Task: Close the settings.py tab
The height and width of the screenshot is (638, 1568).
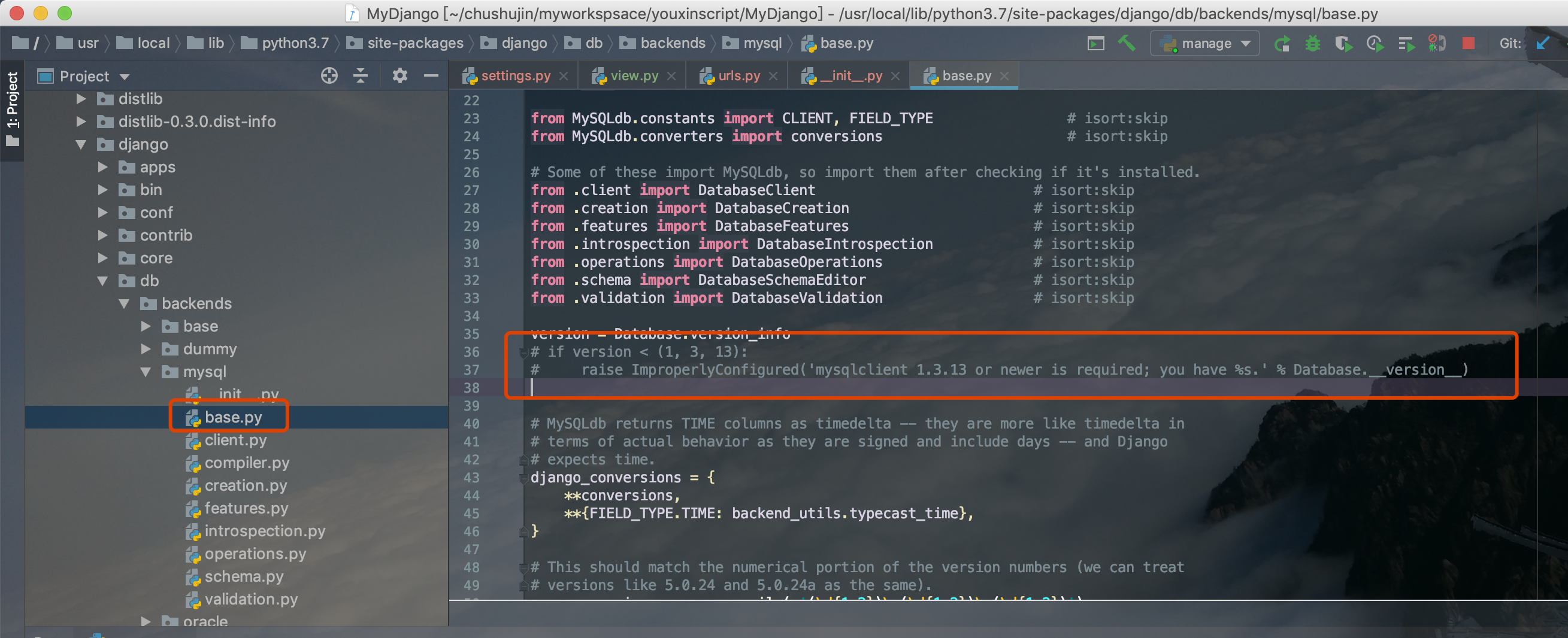Action: (x=564, y=76)
